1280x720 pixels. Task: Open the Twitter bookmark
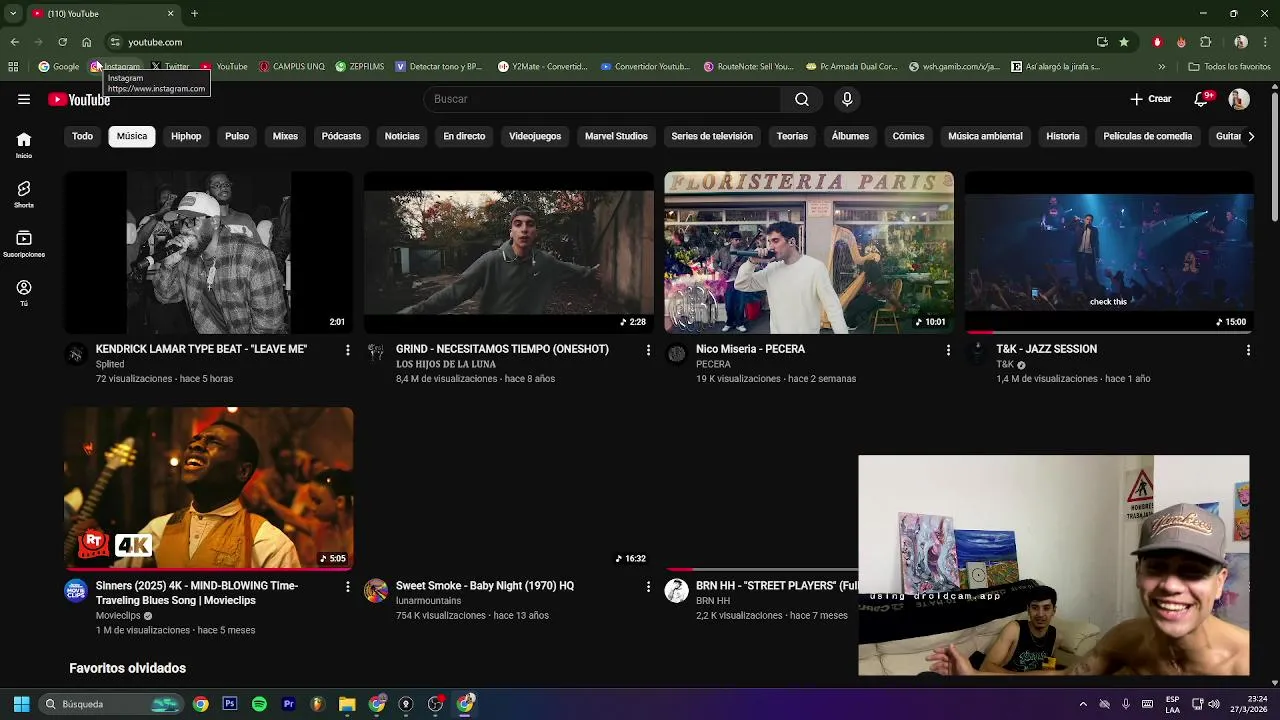(x=170, y=67)
